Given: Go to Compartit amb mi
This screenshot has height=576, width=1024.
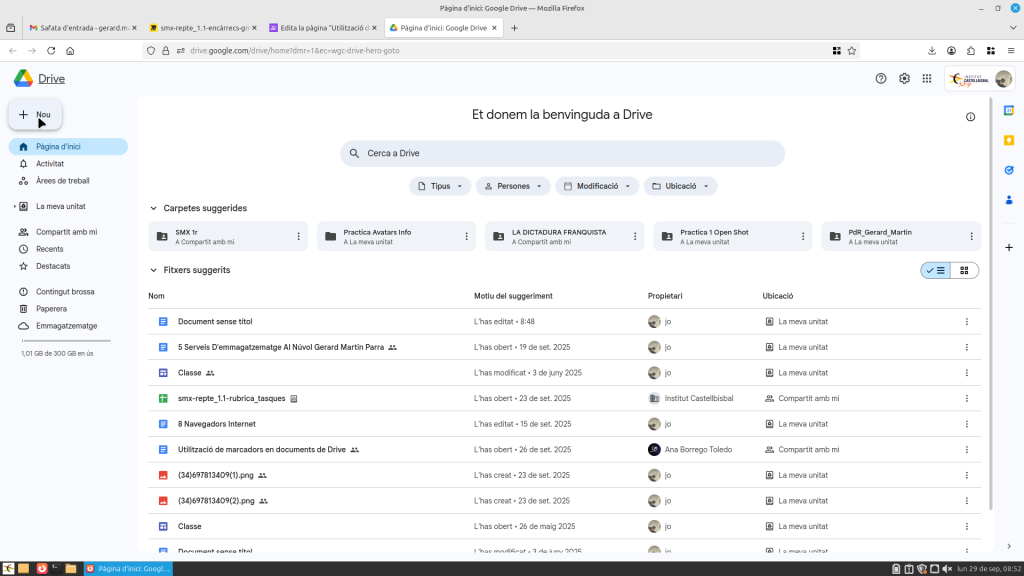Looking at the screenshot, I should pos(66,232).
